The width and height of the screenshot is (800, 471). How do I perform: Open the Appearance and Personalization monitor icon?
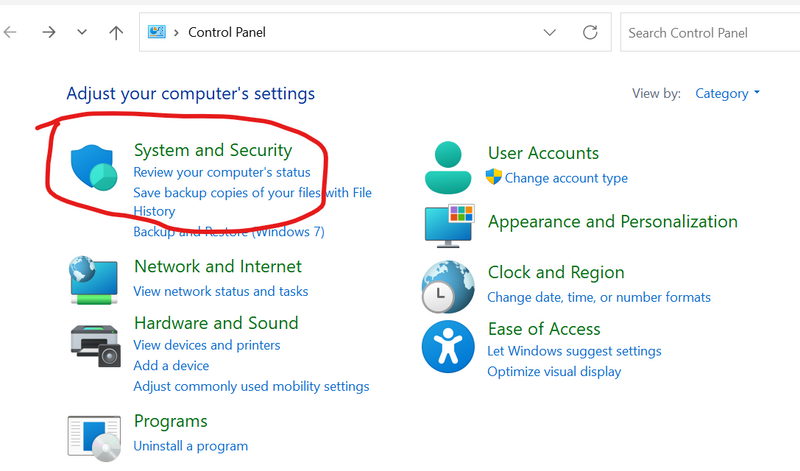(448, 224)
